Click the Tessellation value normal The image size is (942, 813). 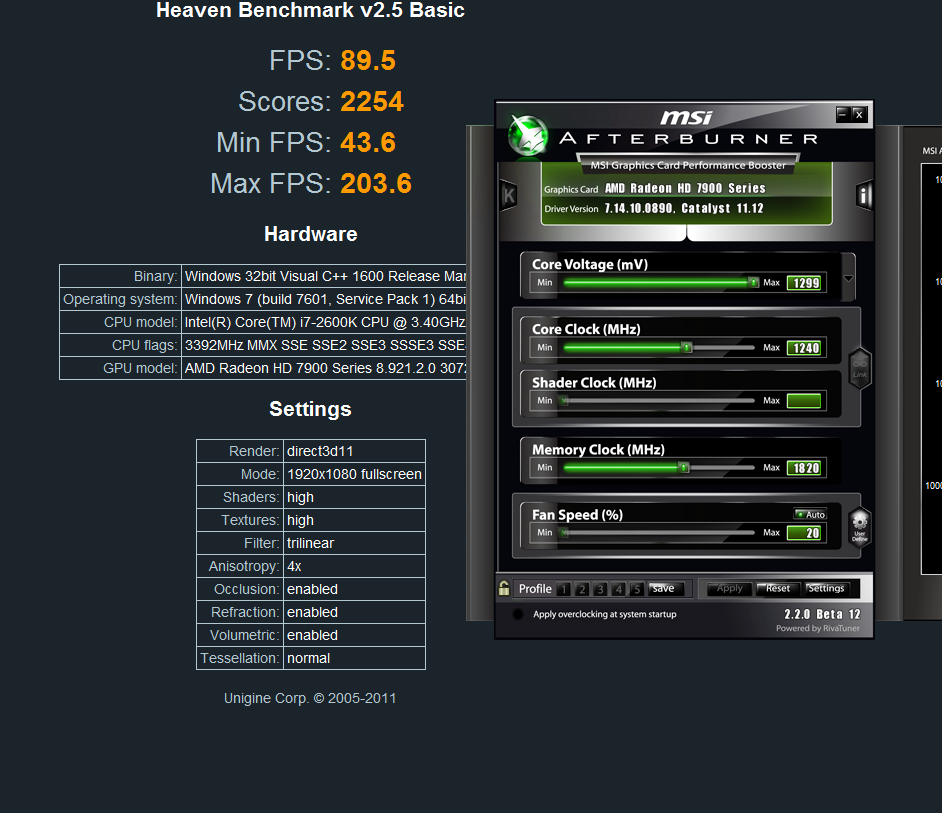354,658
